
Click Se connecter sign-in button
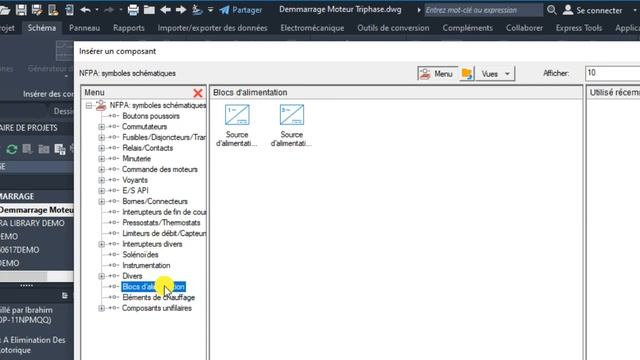click(593, 10)
